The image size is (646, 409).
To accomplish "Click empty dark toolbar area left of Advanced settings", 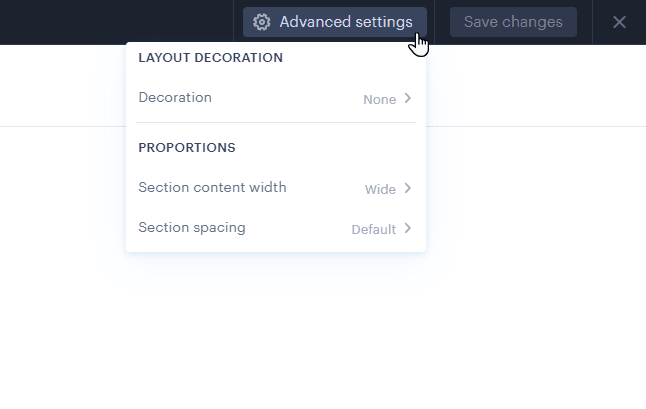I will click(x=120, y=22).
